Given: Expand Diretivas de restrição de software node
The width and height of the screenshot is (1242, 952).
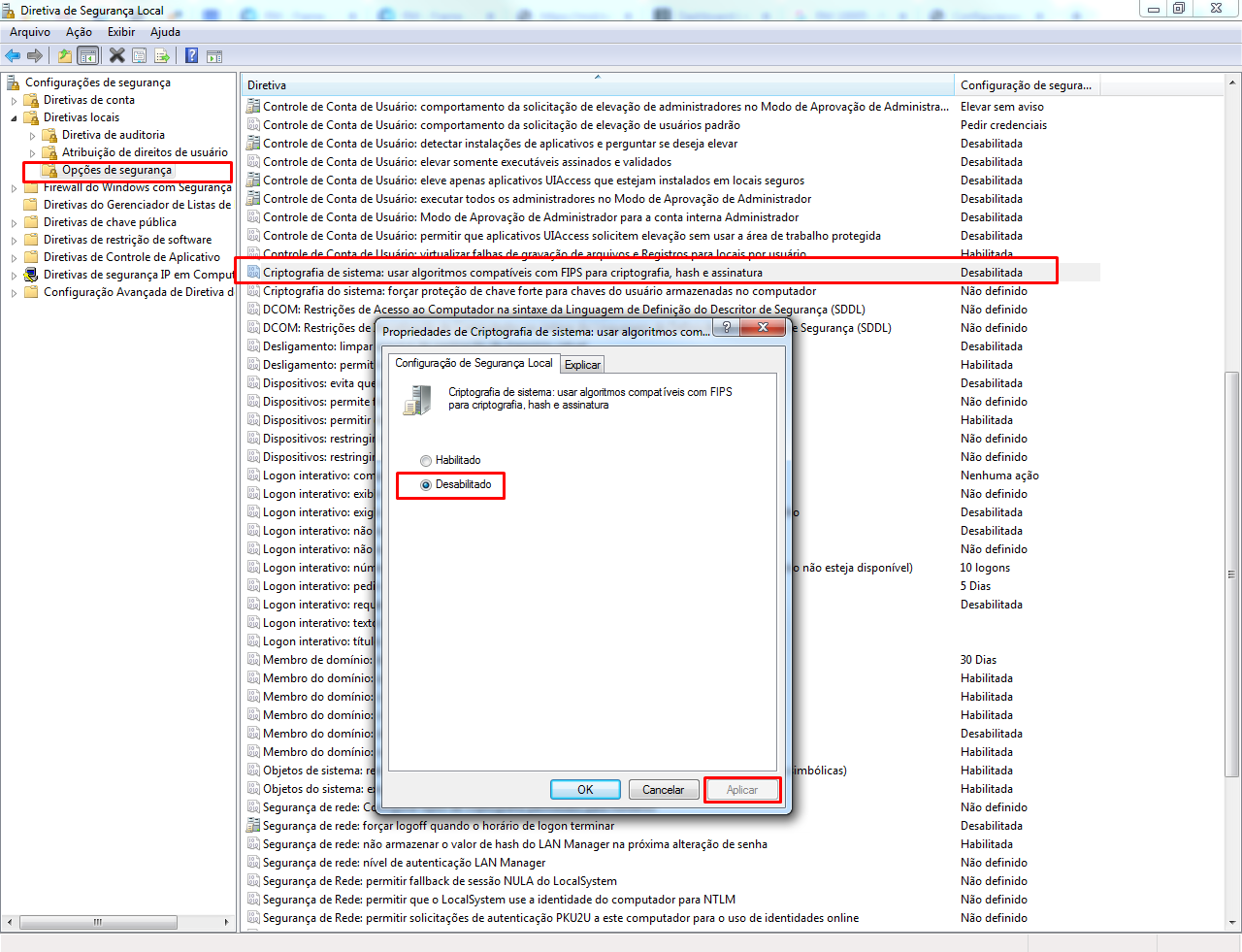Looking at the screenshot, I should (14, 240).
